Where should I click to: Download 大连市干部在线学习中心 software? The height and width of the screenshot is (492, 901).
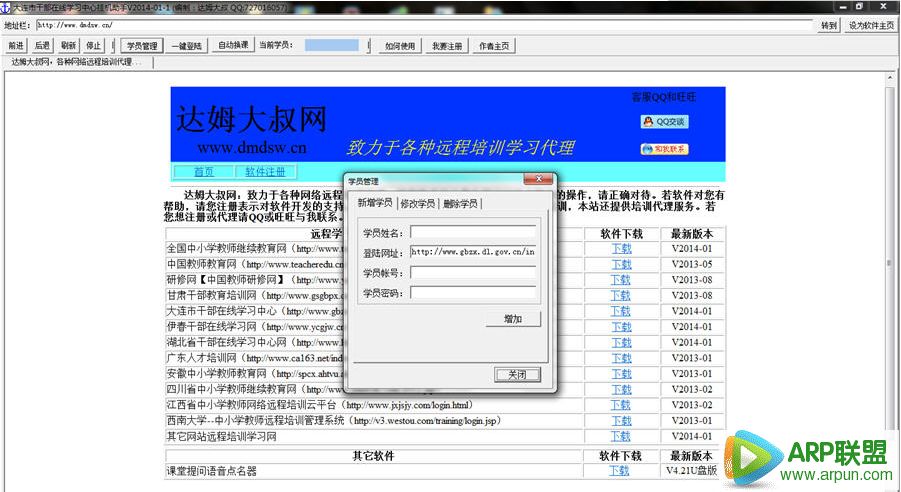pos(621,311)
